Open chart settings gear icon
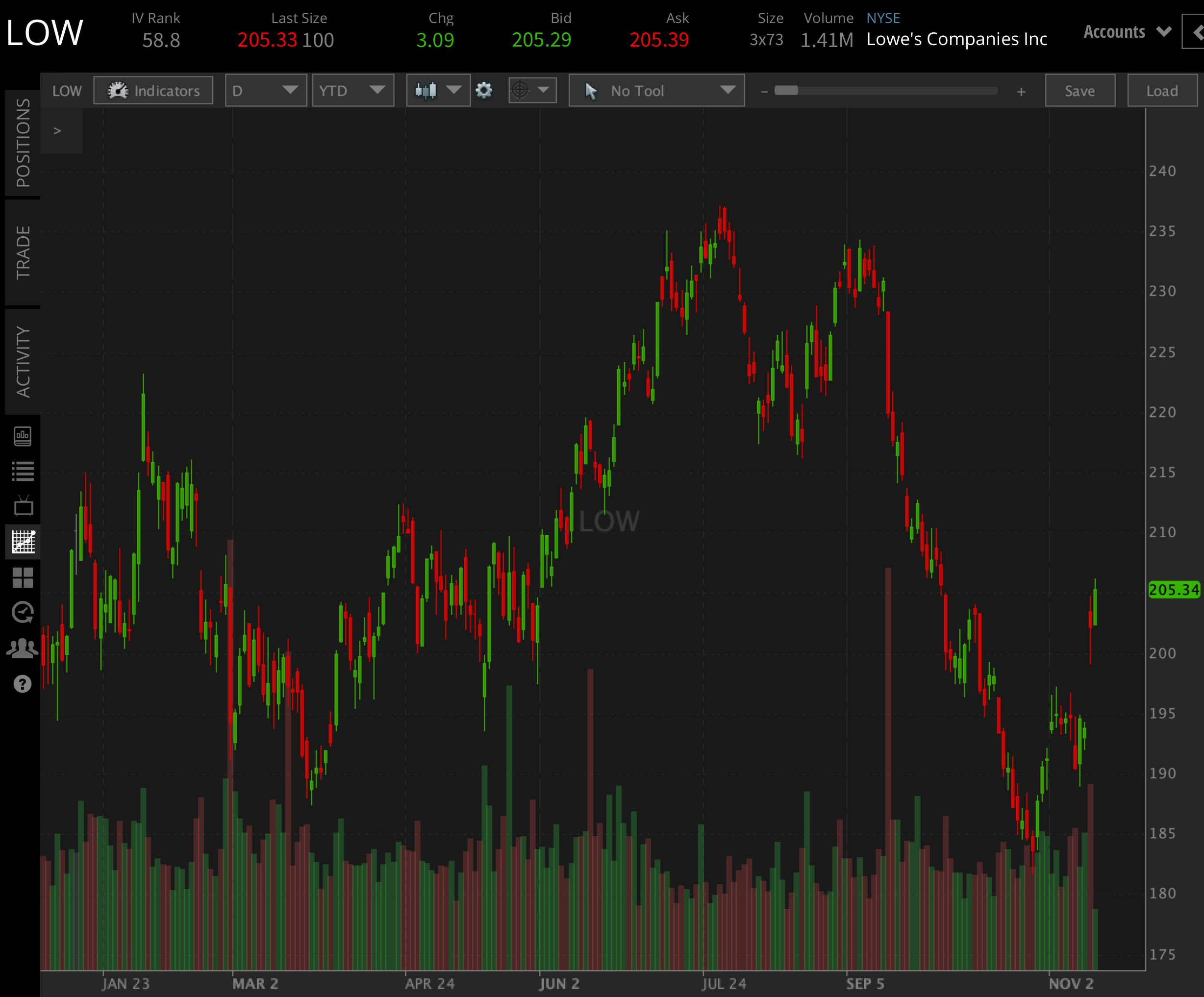The width and height of the screenshot is (1204, 997). click(x=484, y=90)
